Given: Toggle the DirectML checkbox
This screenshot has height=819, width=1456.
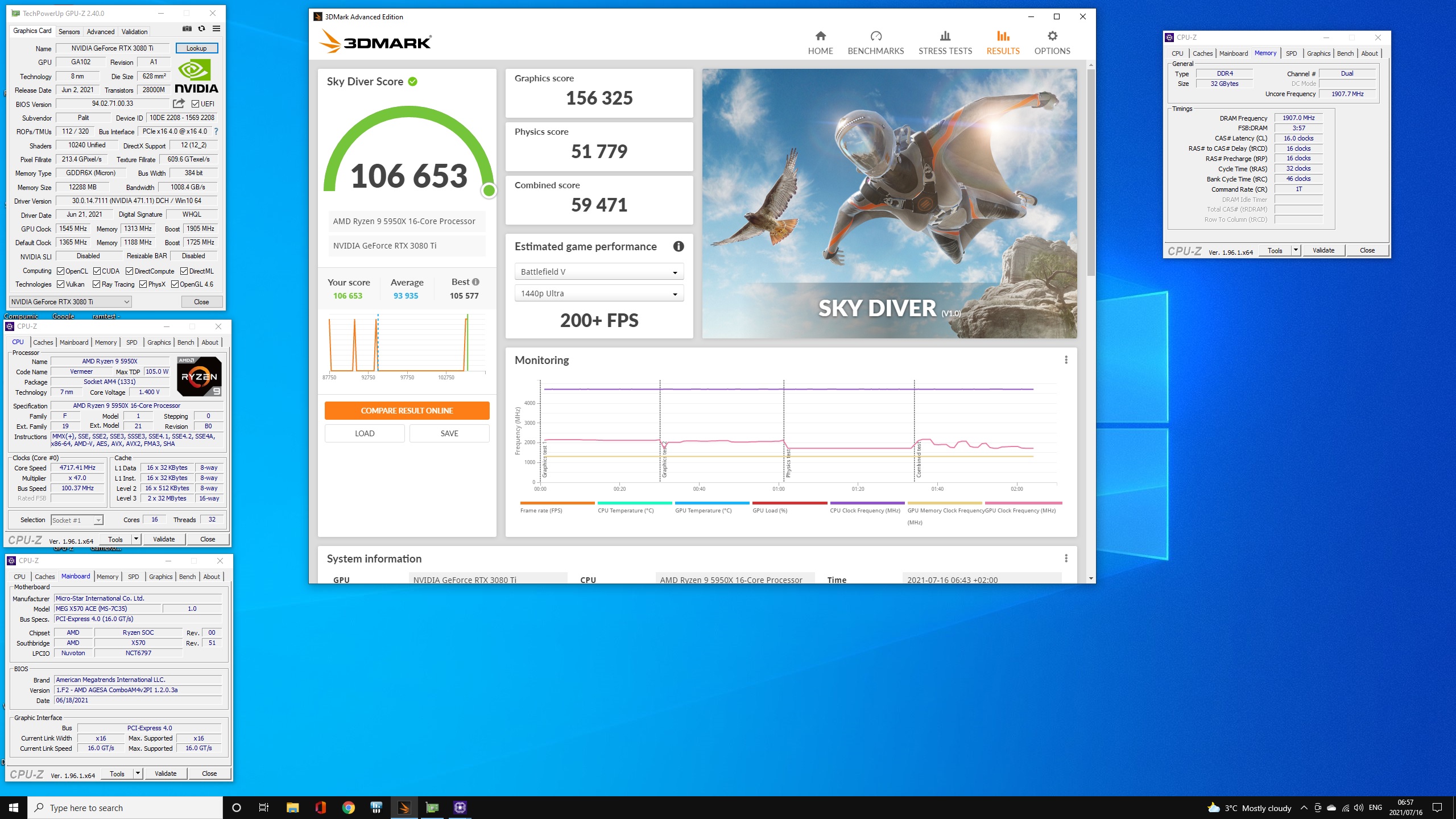Looking at the screenshot, I should click(x=184, y=271).
